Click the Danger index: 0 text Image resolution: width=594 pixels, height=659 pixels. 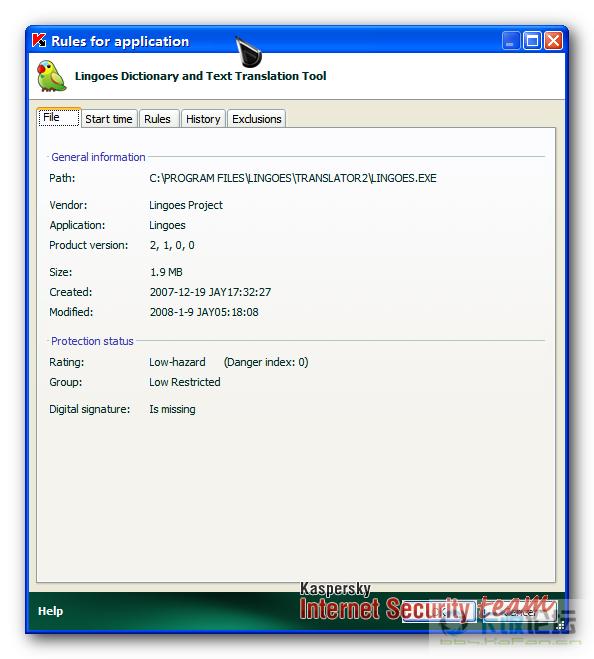(x=266, y=362)
